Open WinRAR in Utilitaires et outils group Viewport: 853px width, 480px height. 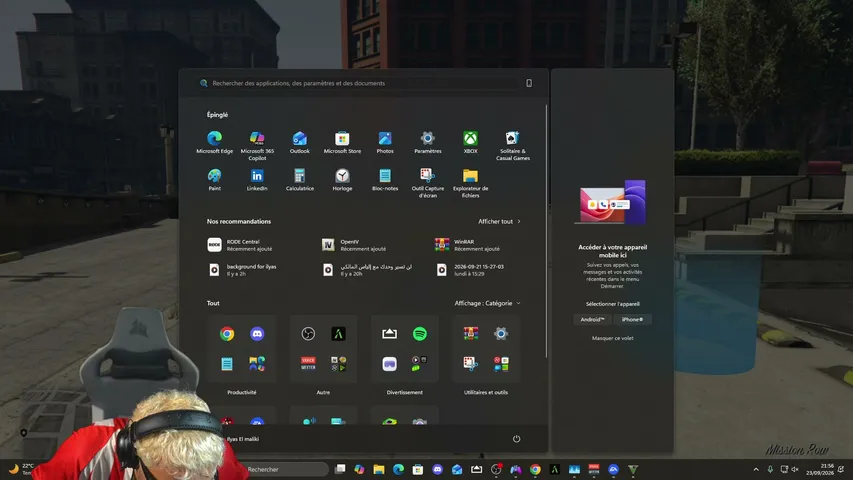[x=471, y=334]
